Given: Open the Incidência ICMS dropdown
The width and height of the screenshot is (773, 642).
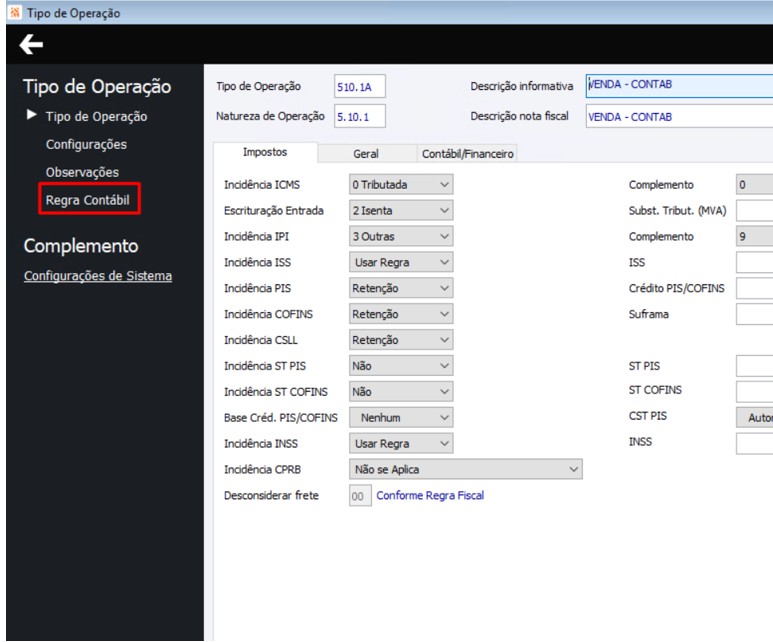Looking at the screenshot, I should pyautogui.click(x=401, y=184).
